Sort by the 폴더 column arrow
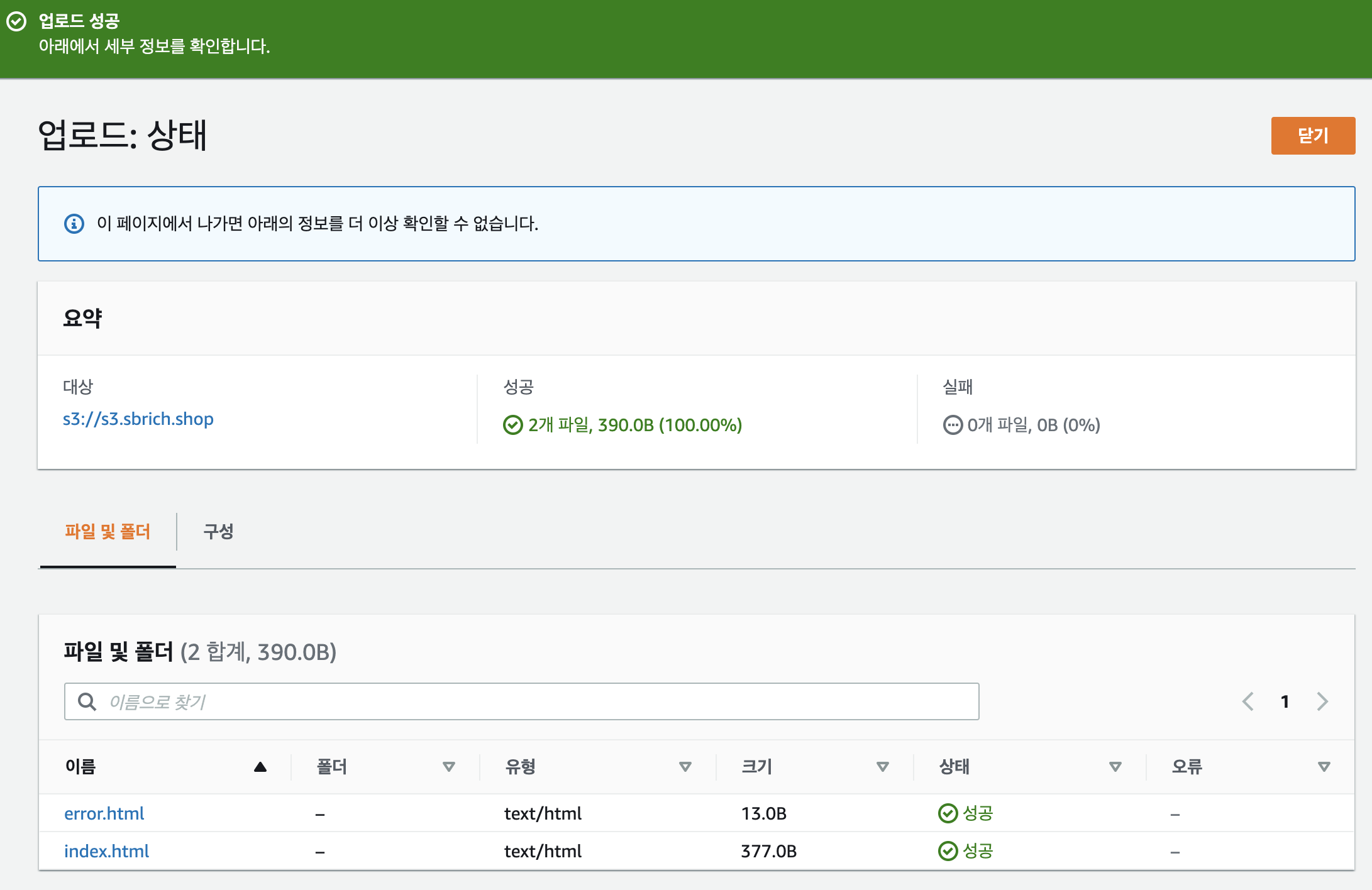Viewport: 1372px width, 890px height. coord(449,767)
